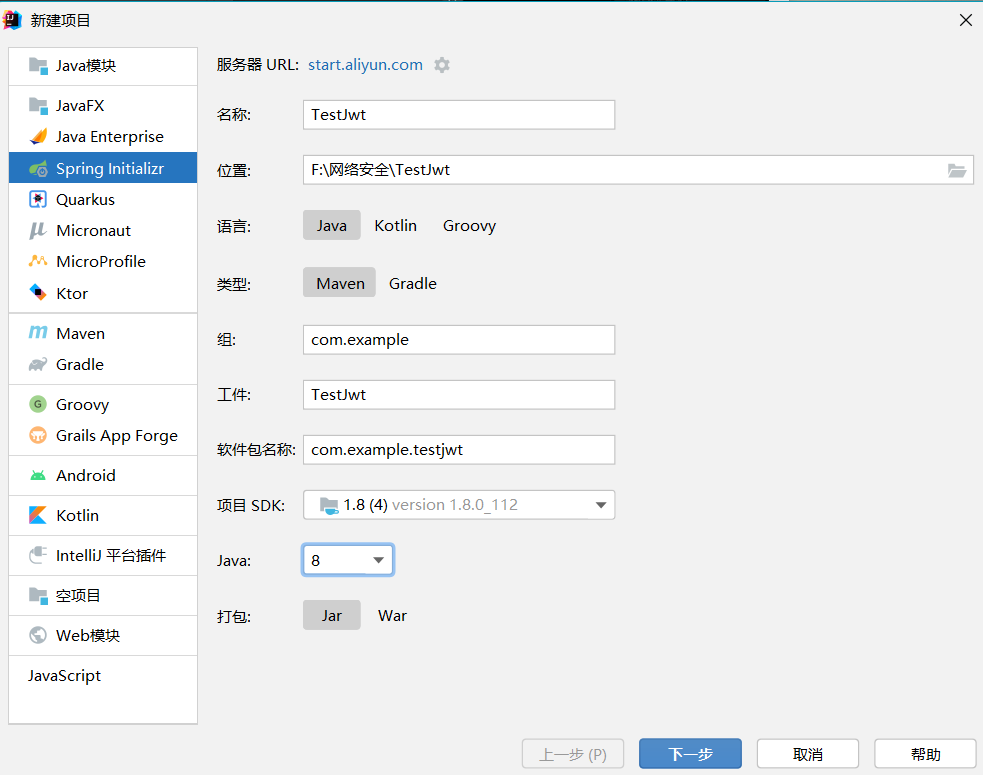Open the 项目 SDK dropdown
Screen dimensions: 983x775
(458, 506)
